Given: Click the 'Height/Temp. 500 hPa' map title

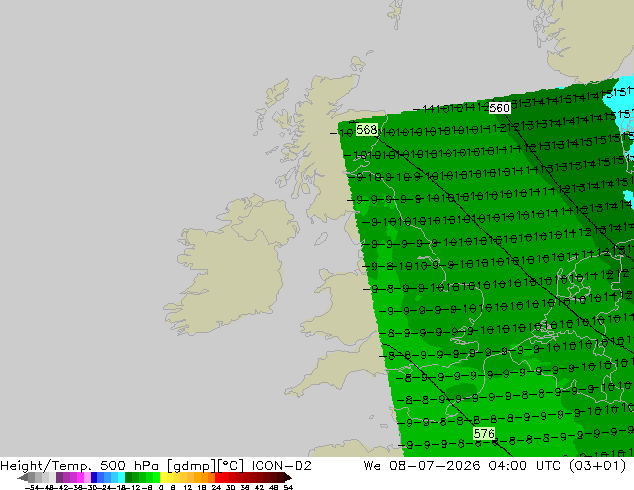Looking at the screenshot, I should click(x=80, y=466).
